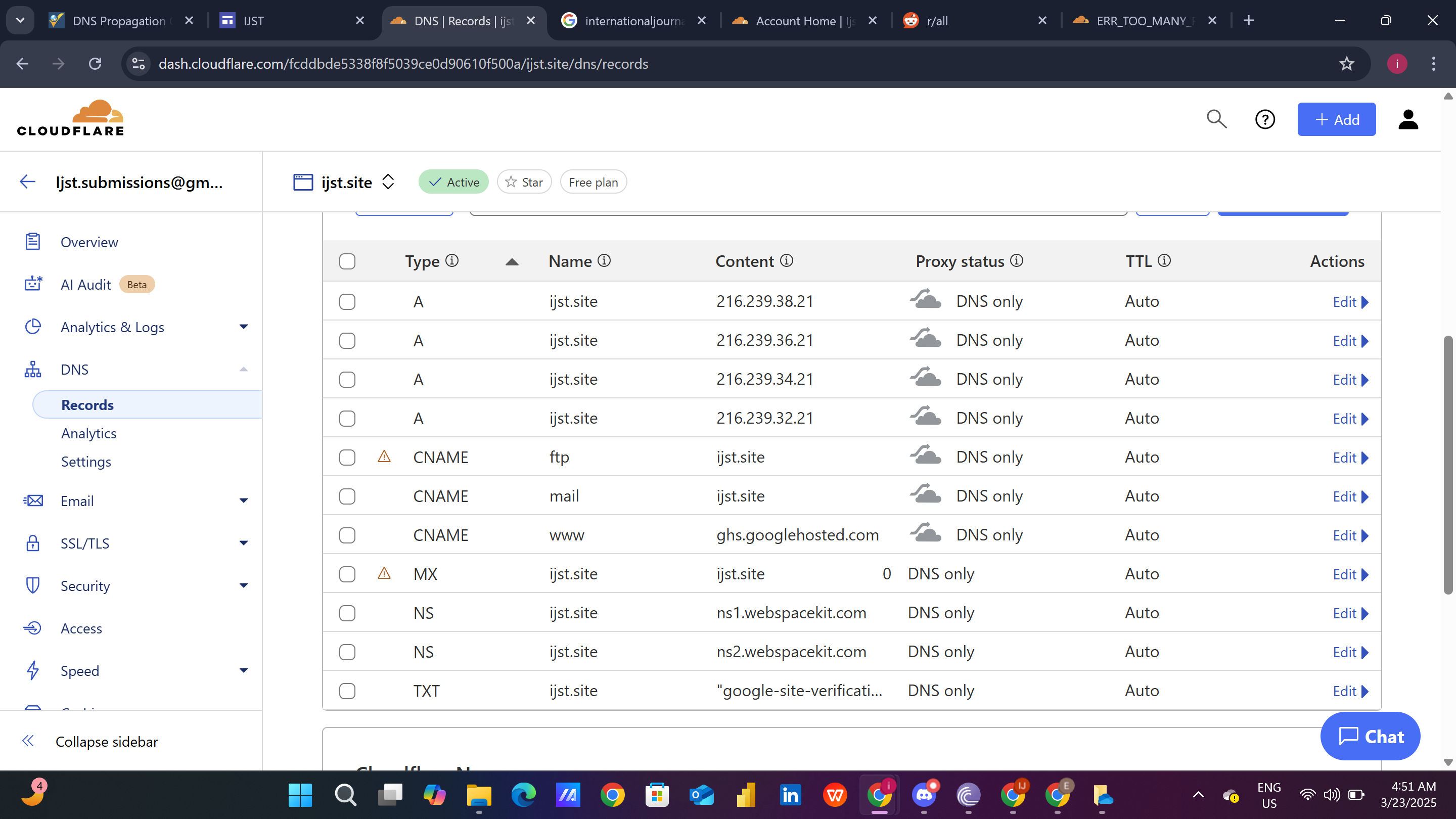Click the Type column info icon

[x=451, y=260]
